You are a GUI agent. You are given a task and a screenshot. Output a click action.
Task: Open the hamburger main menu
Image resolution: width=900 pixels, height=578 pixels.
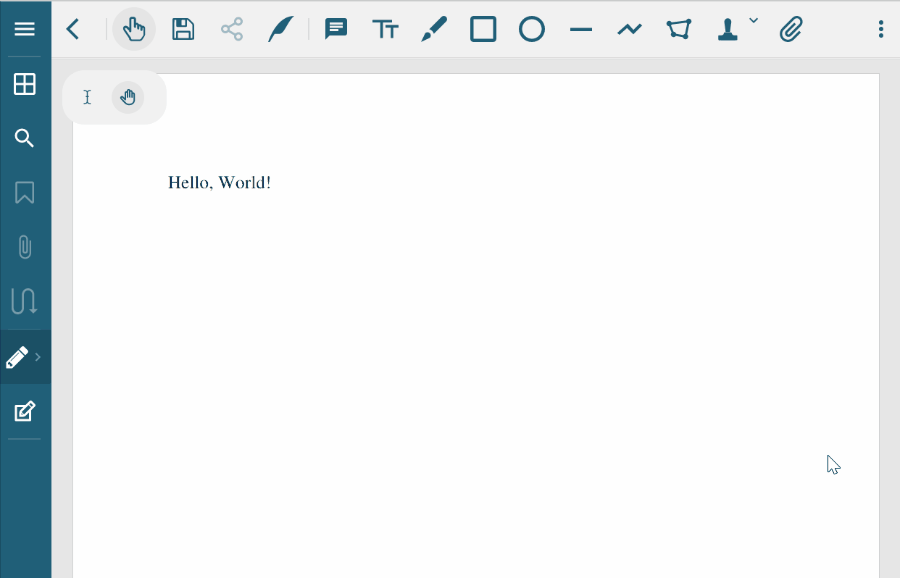click(24, 29)
